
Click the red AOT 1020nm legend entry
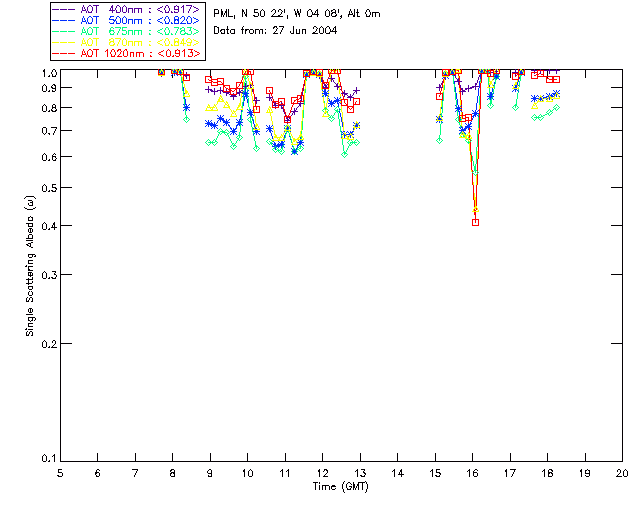point(127,53)
